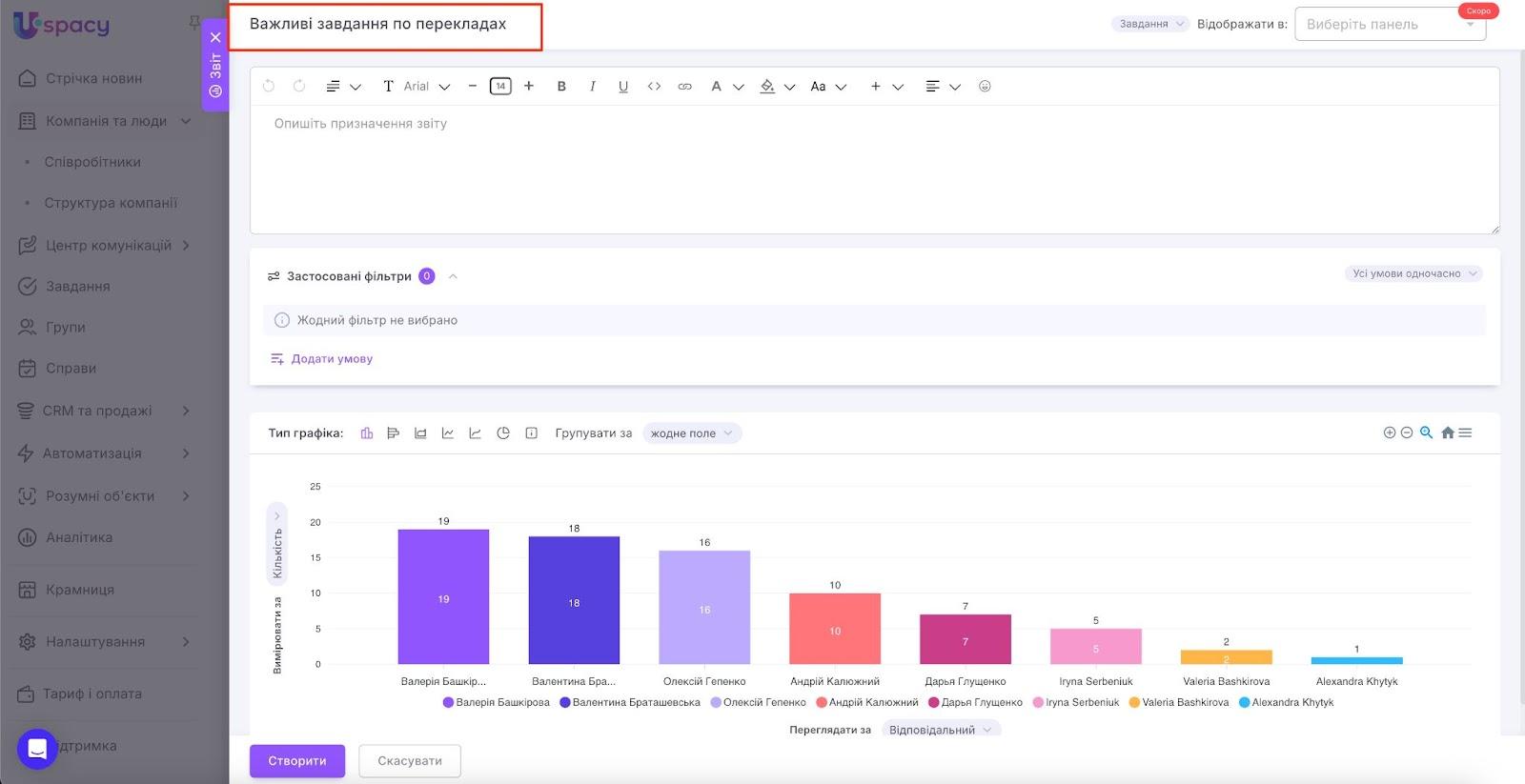The height and width of the screenshot is (784, 1525).
Task: Click the Створити button
Action: [x=297, y=761]
